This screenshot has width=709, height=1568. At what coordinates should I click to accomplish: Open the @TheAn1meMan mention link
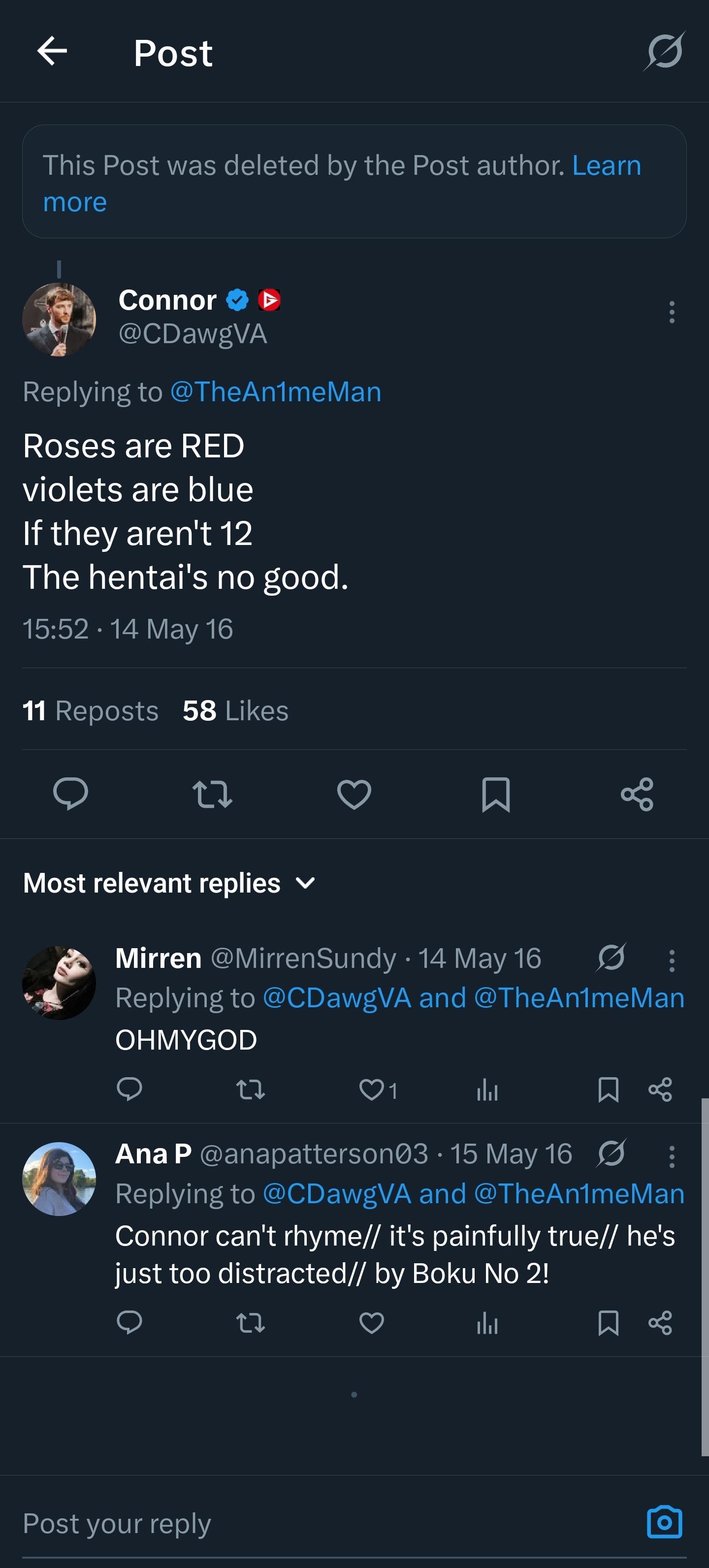[x=276, y=392]
